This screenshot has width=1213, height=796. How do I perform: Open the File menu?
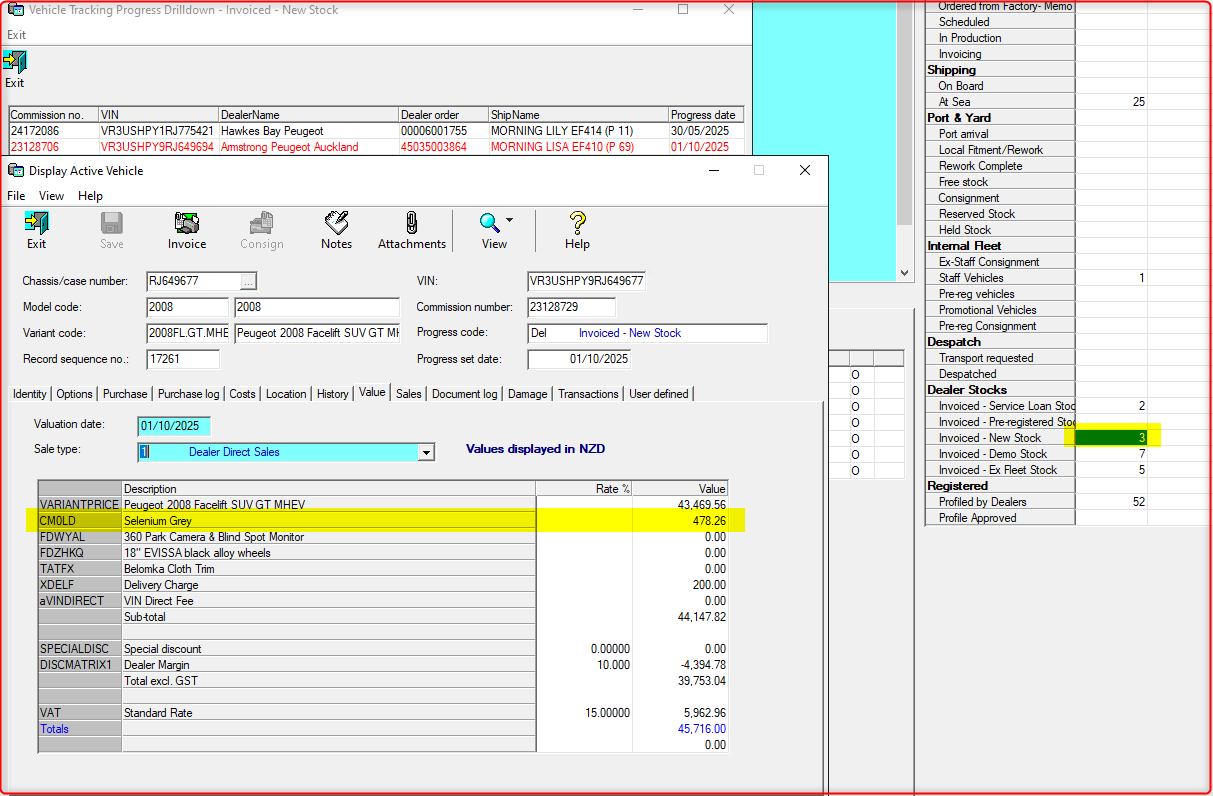[16, 196]
